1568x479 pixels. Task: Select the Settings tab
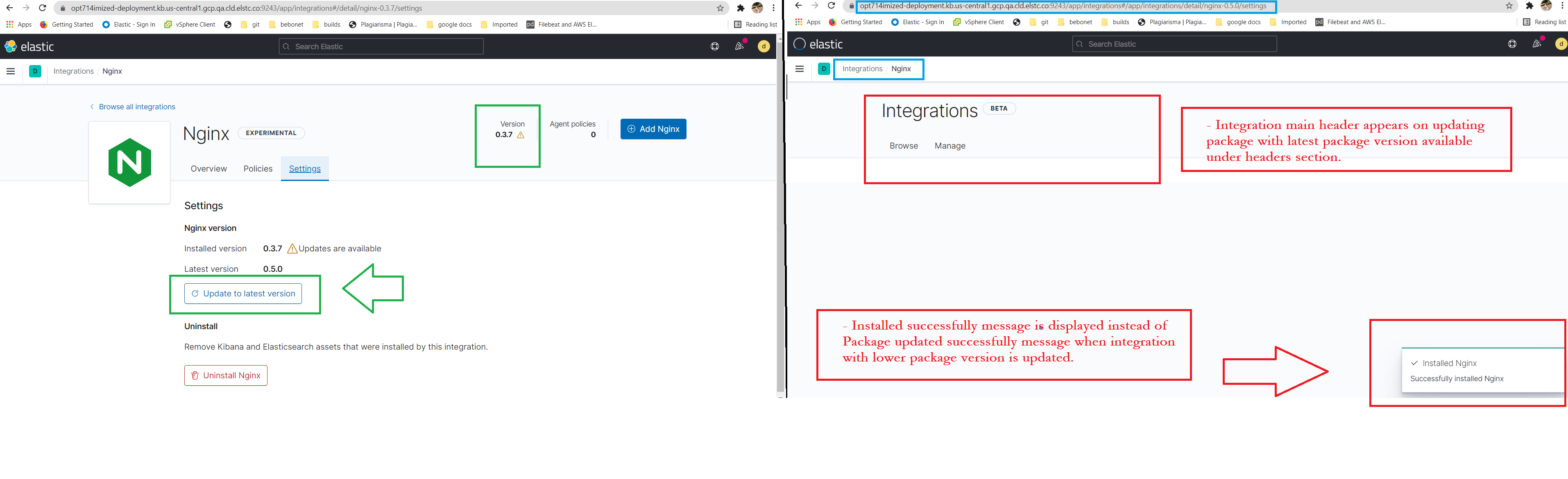[x=304, y=169]
